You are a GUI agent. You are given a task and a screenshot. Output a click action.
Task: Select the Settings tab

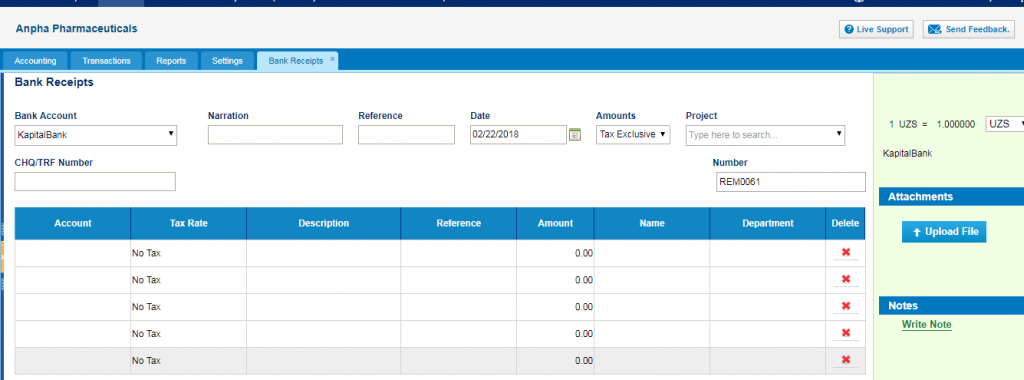(x=227, y=61)
